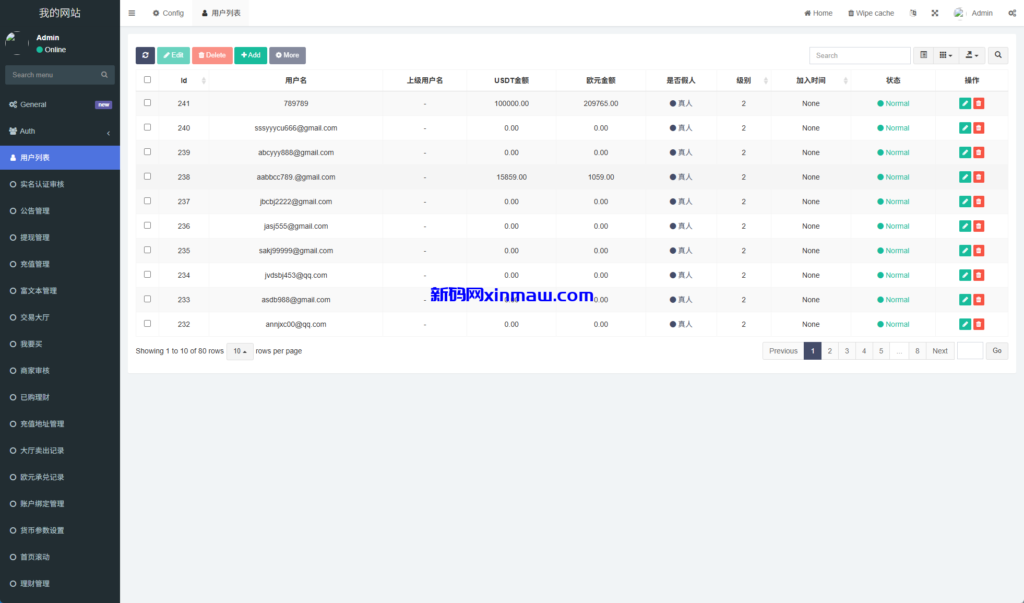Click the table Search input field

pos(859,55)
